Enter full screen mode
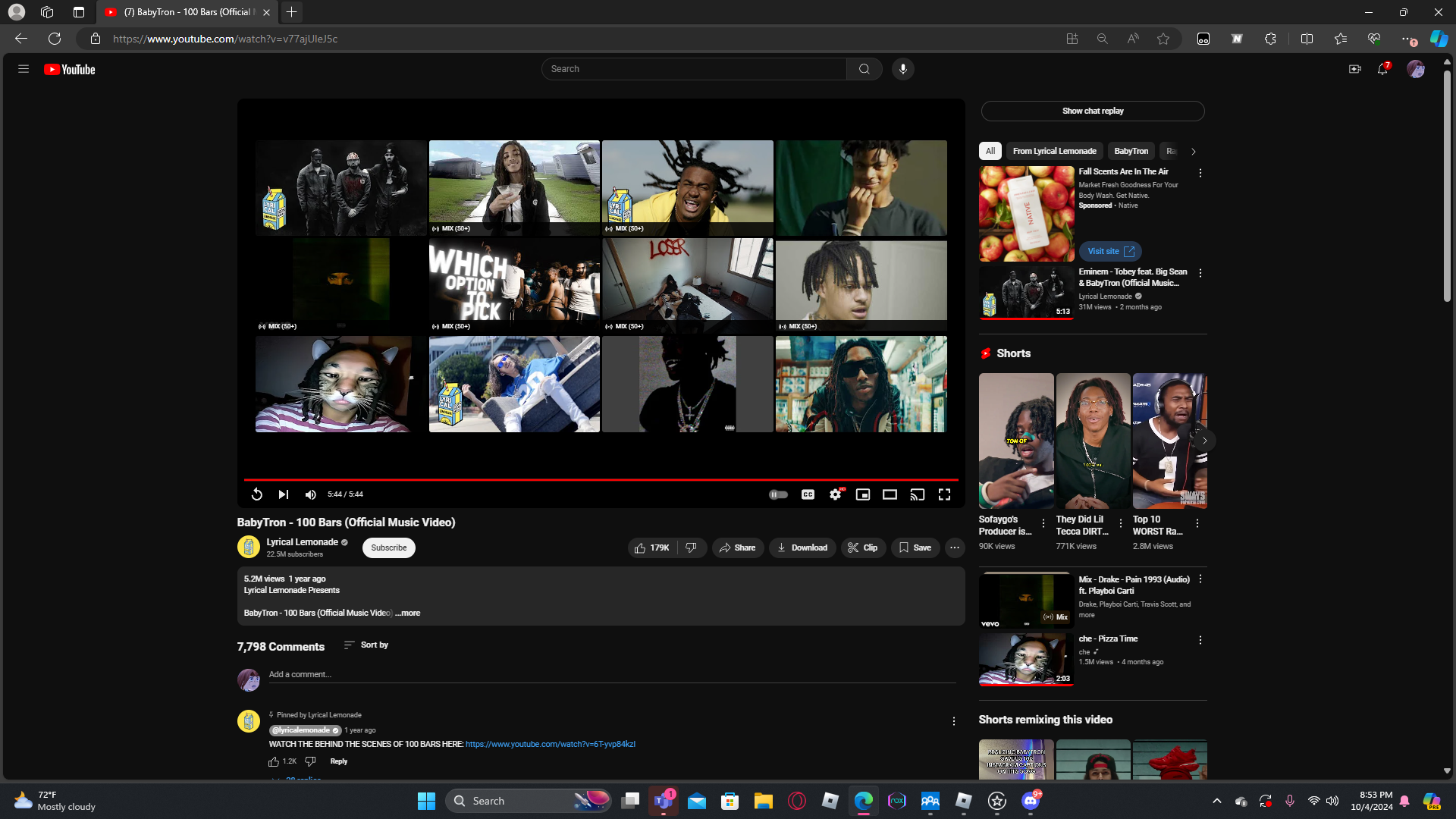Screen dimensions: 1456x819 944,494
